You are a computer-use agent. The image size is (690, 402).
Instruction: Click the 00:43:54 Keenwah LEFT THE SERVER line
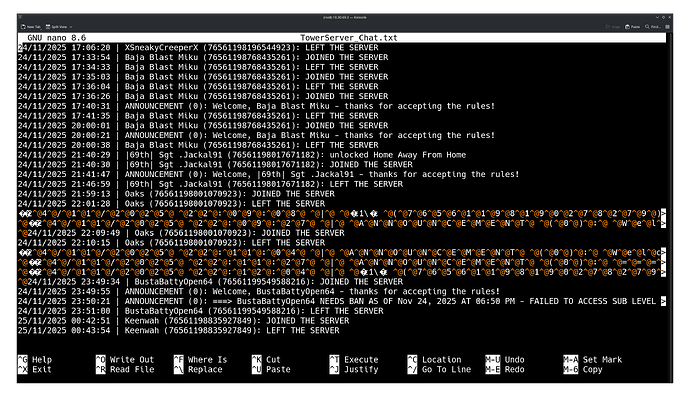[179, 330]
